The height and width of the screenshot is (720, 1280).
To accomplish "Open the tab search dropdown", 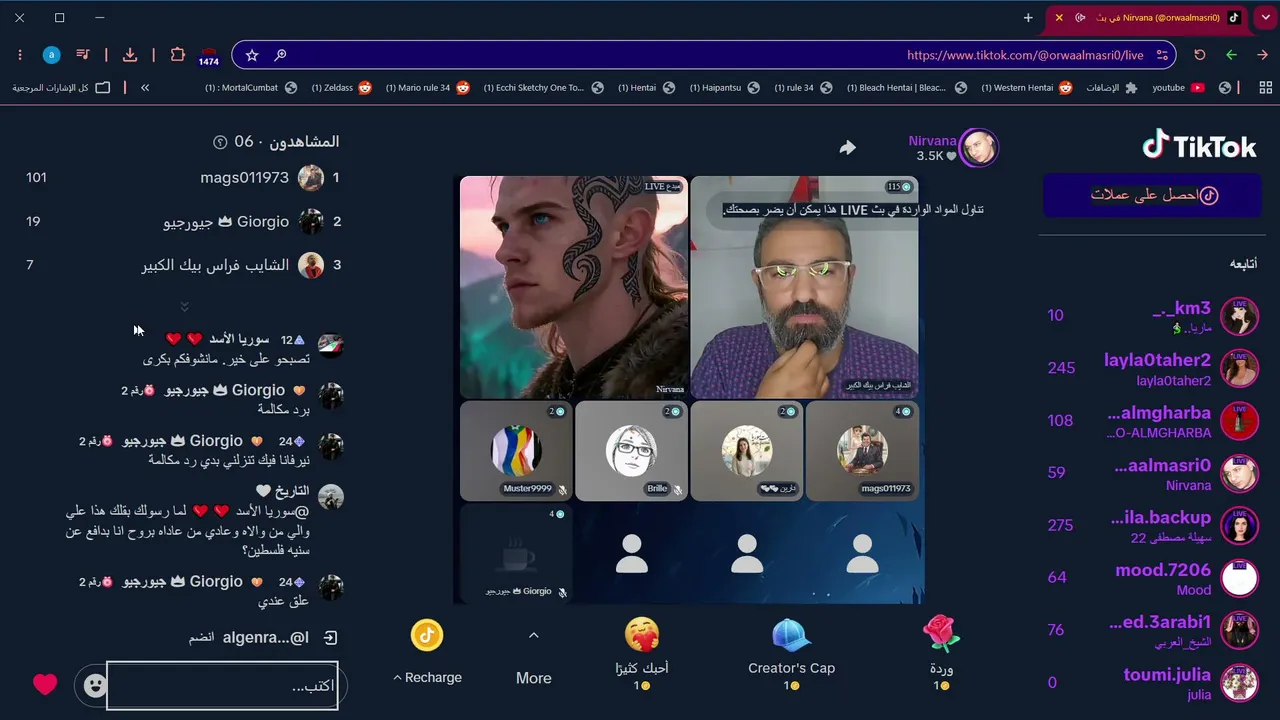I will point(1266,18).
